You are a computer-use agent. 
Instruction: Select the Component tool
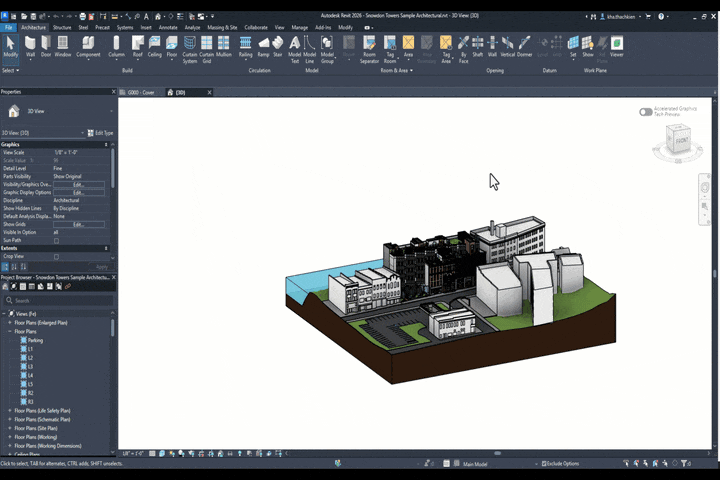[88, 47]
